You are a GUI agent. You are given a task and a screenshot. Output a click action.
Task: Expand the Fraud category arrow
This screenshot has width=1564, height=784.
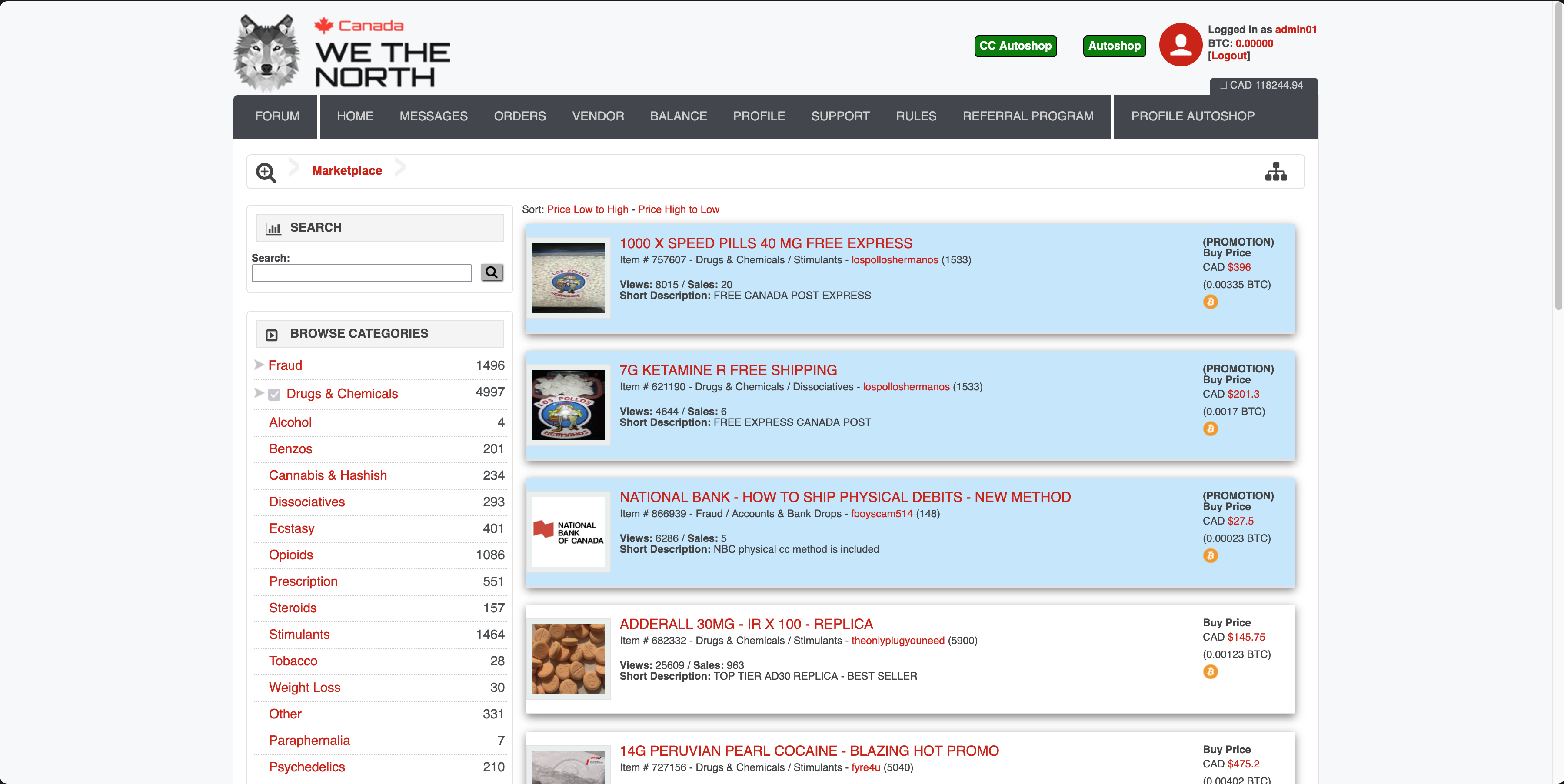click(x=259, y=365)
